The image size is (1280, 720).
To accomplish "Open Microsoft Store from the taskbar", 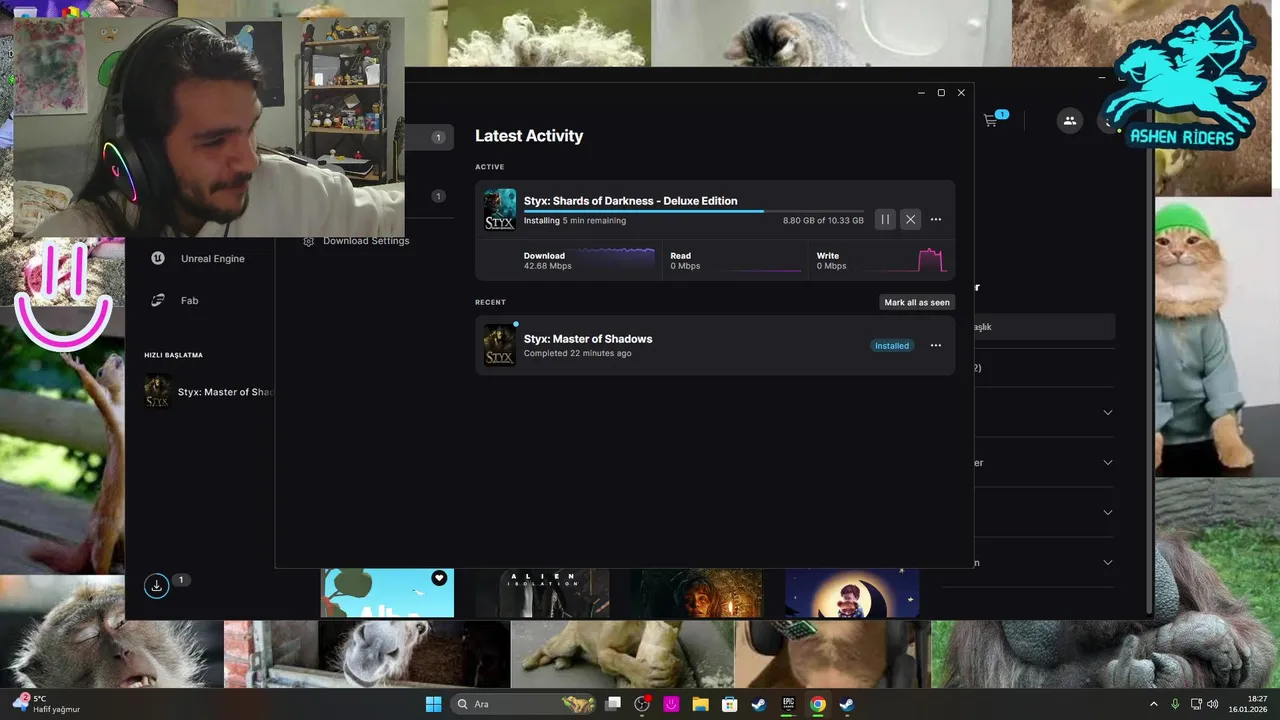I will pyautogui.click(x=730, y=704).
